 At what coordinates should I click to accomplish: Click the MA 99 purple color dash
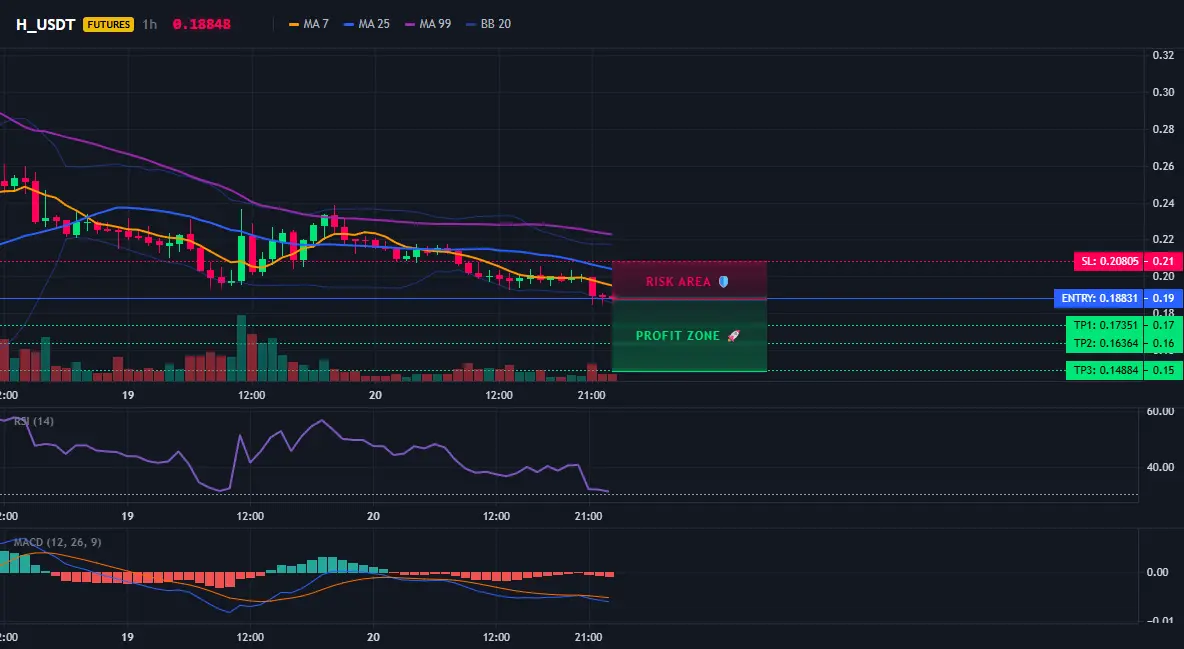coord(410,24)
